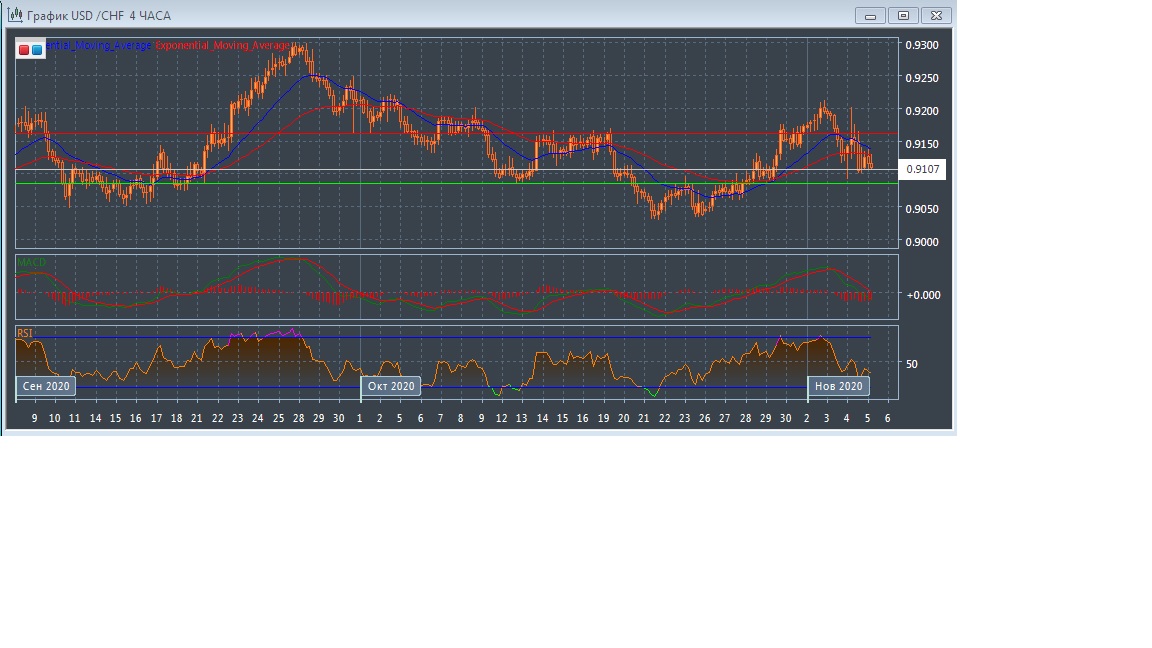This screenshot has height=648, width=1152.
Task: Click the red square legend icon
Action: [x=24, y=49]
